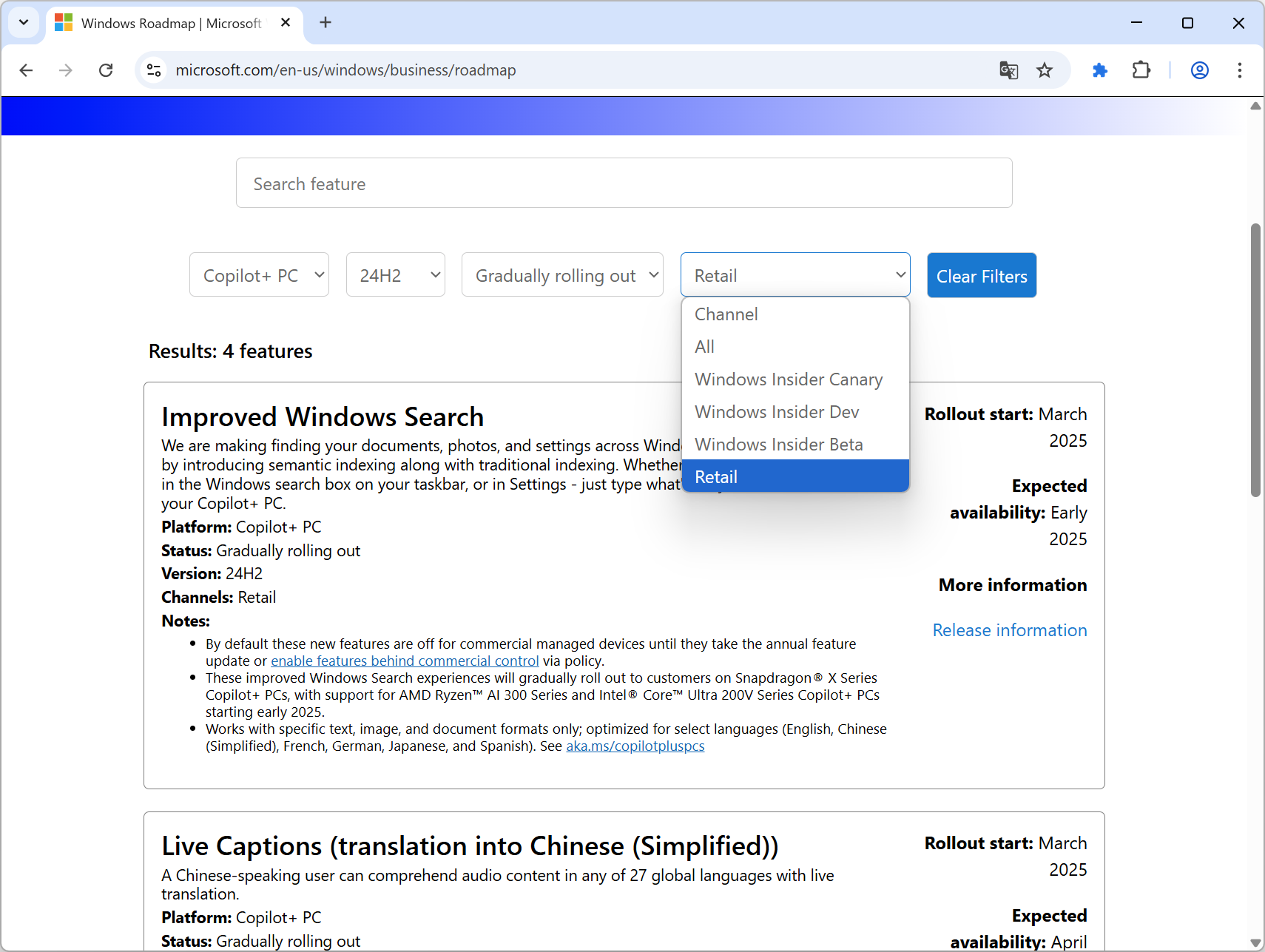Screen dimensions: 1265x952
Task: Open the aka.ms/copilotpluspcs link
Action: pyautogui.click(x=635, y=746)
